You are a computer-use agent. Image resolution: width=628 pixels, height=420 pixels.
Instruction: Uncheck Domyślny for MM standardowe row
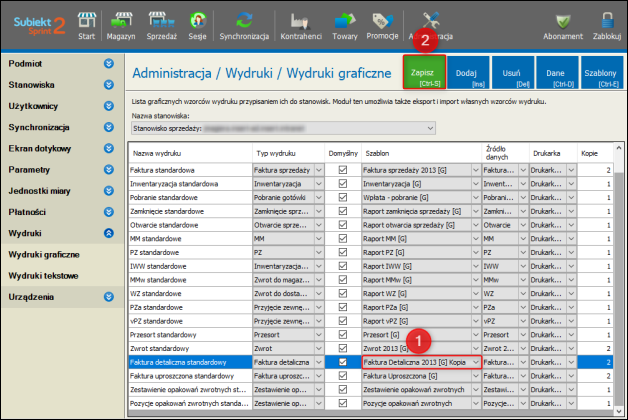tap(343, 239)
